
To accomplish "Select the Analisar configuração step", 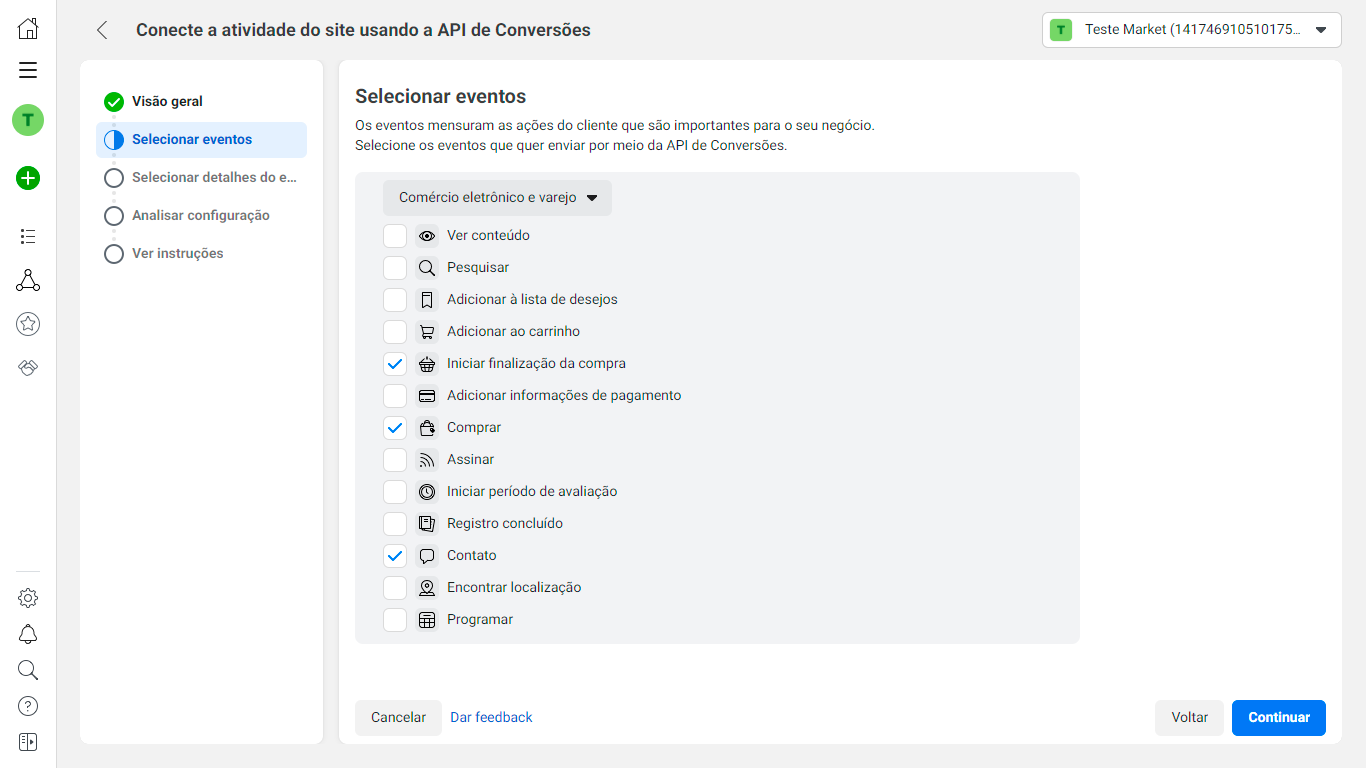I will click(200, 215).
